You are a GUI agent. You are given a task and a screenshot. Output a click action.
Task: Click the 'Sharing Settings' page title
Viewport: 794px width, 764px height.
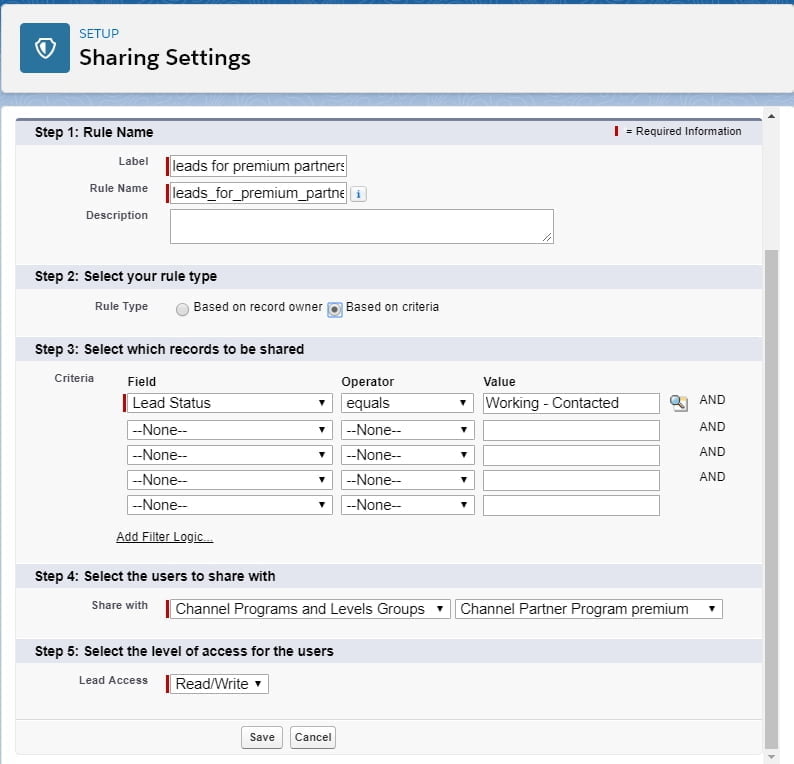[x=165, y=57]
